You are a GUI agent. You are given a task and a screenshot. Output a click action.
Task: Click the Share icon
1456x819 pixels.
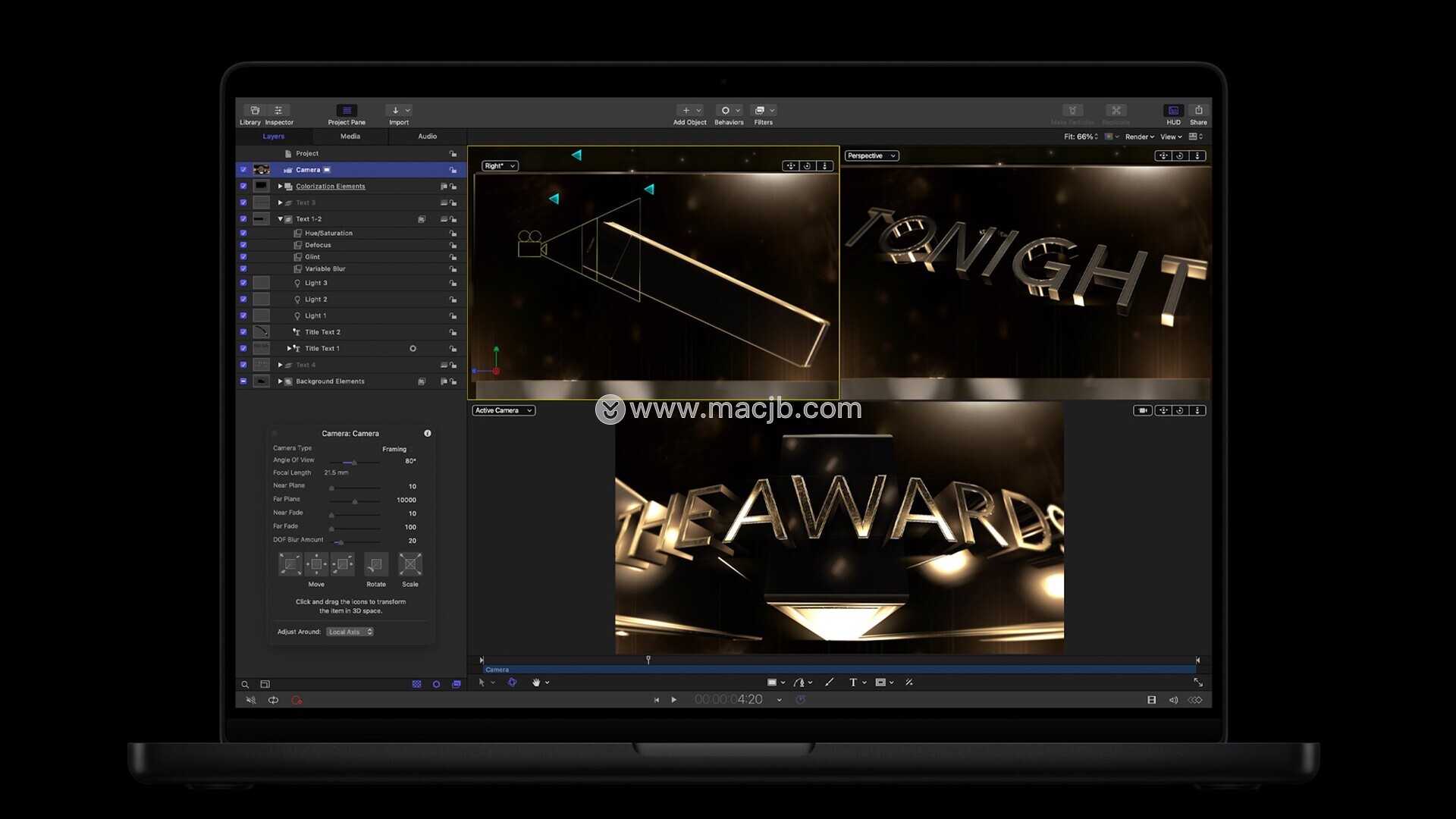coord(1198,111)
